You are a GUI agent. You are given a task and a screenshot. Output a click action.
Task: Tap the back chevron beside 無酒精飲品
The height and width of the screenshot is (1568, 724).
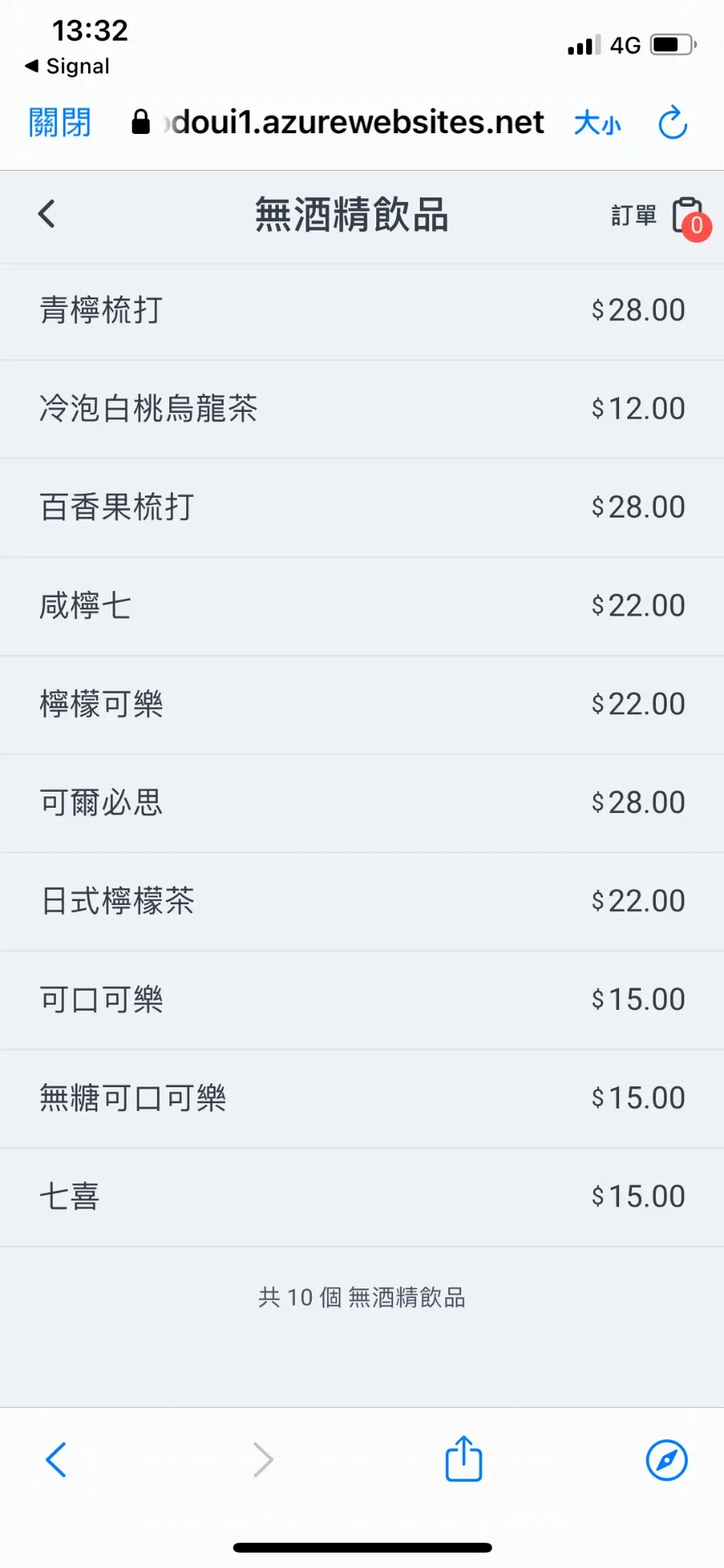47,214
